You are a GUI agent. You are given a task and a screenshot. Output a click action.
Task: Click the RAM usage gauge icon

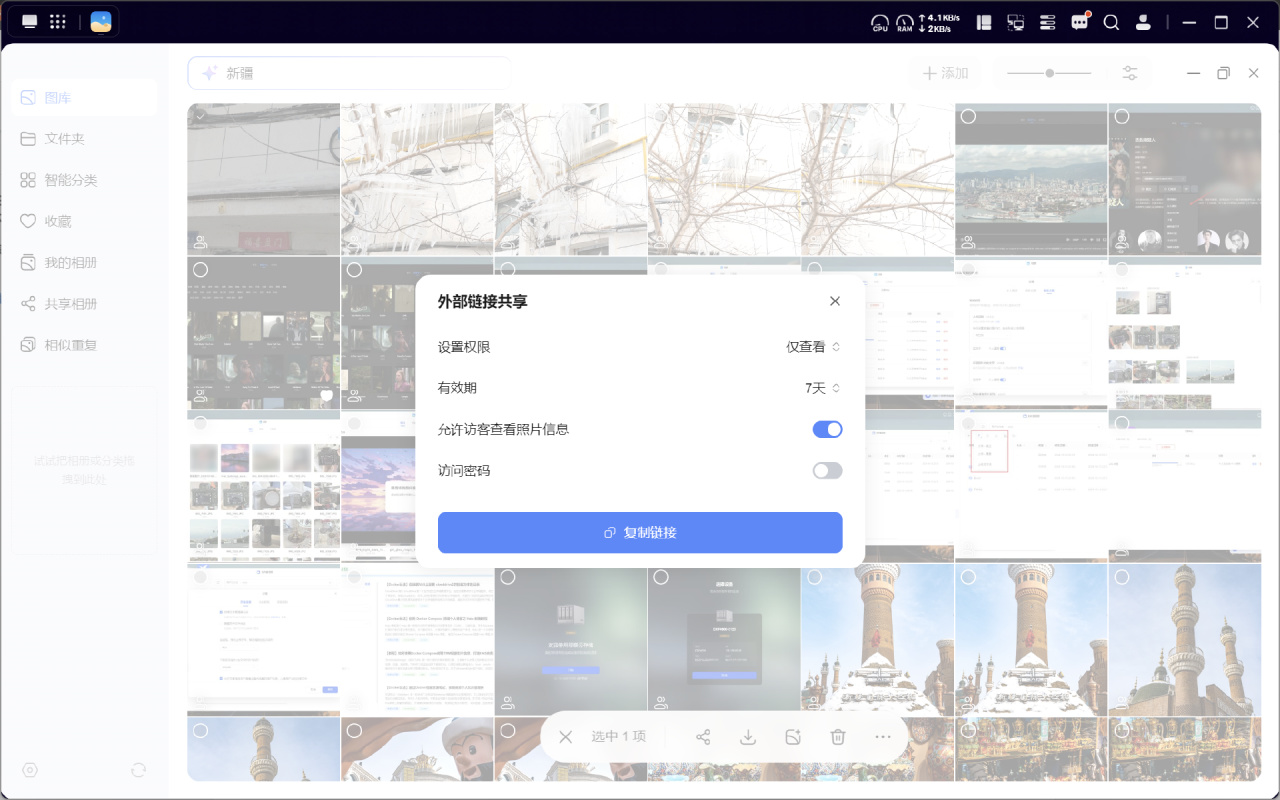[x=905, y=22]
